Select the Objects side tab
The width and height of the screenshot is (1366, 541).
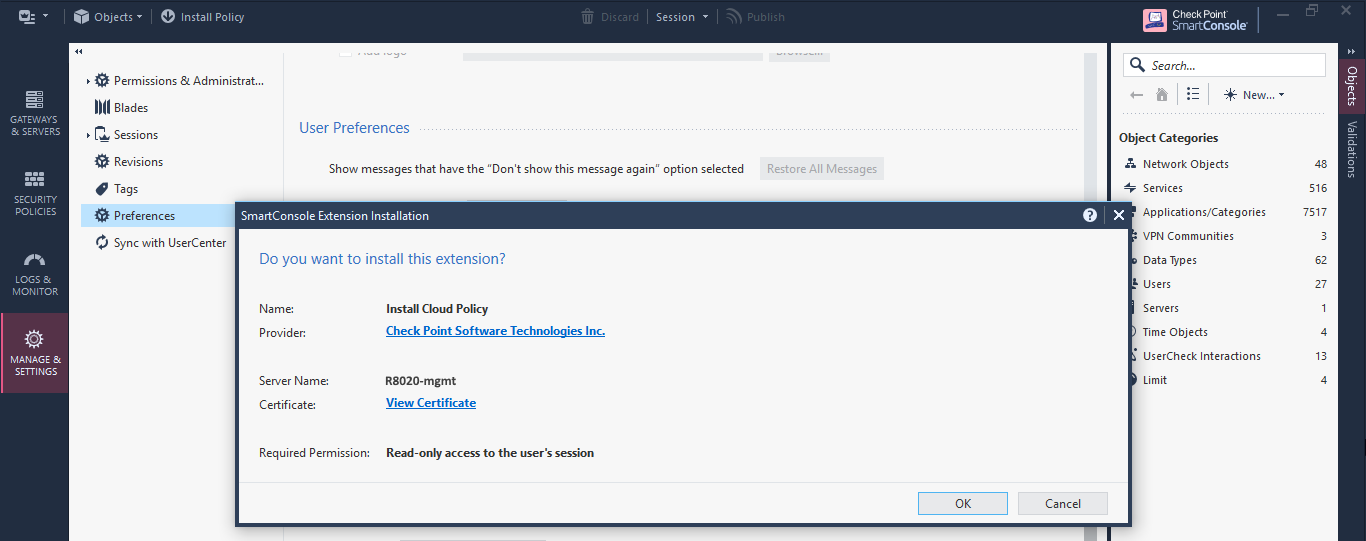[x=1352, y=86]
